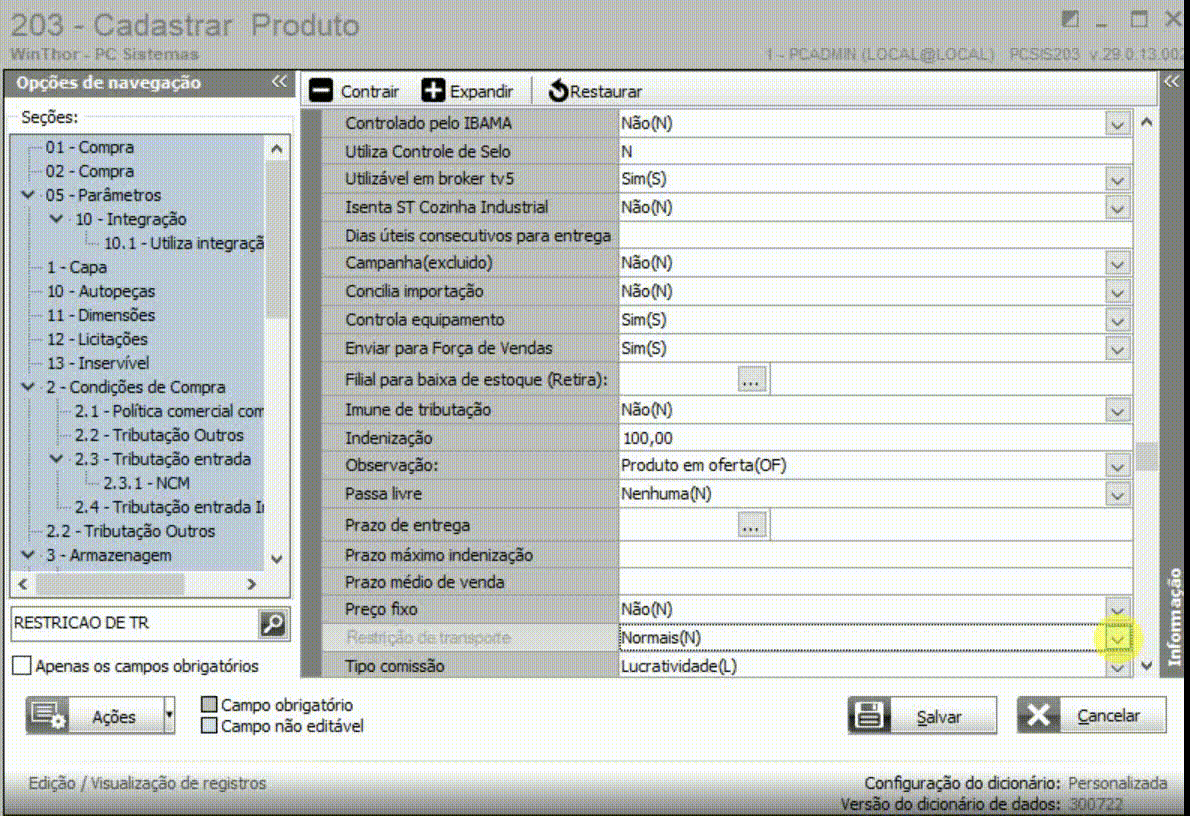Select 11 - Dimensões section

pyautogui.click(x=101, y=315)
